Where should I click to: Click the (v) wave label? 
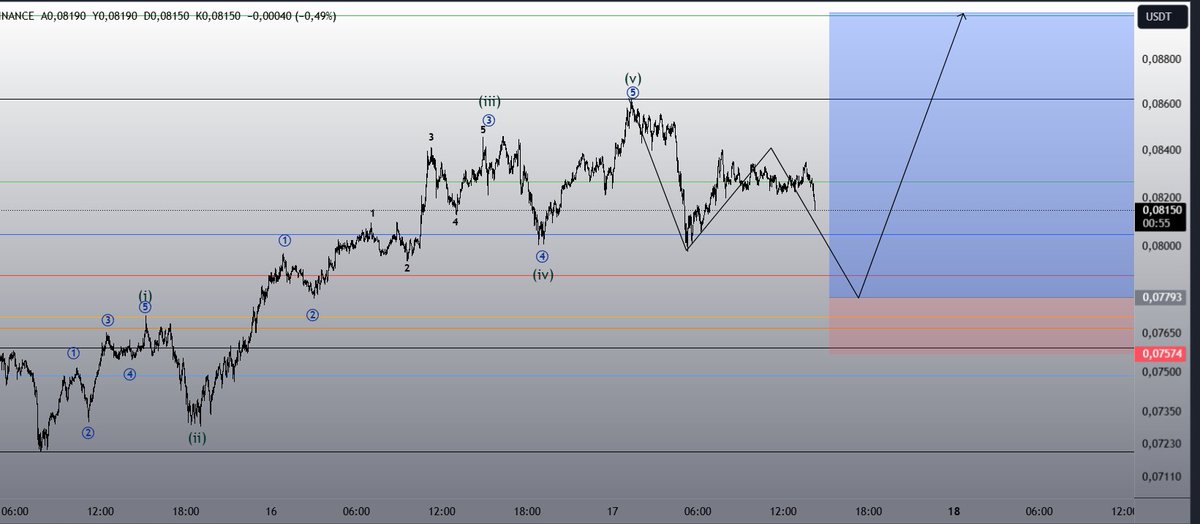click(x=632, y=78)
